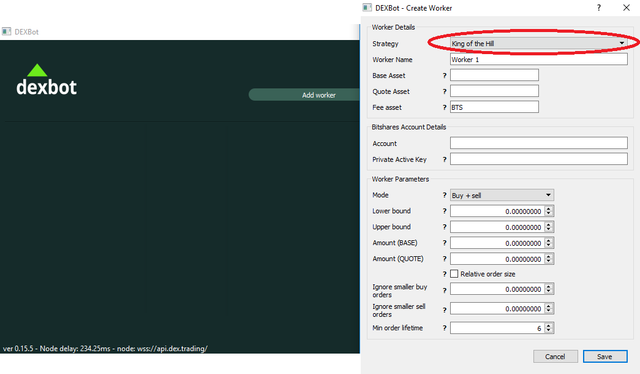640x374 pixels.
Task: Close the Create Worker dialog
Action: pos(626,8)
